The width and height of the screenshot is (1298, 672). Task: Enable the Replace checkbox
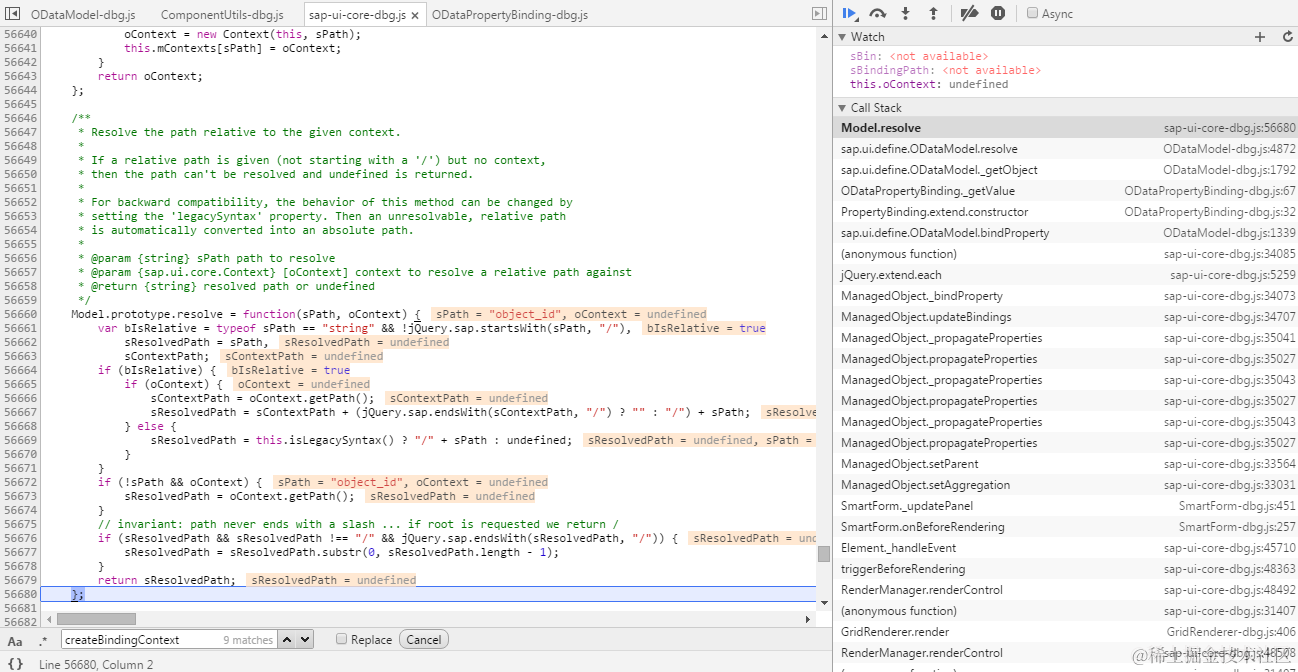pyautogui.click(x=341, y=640)
